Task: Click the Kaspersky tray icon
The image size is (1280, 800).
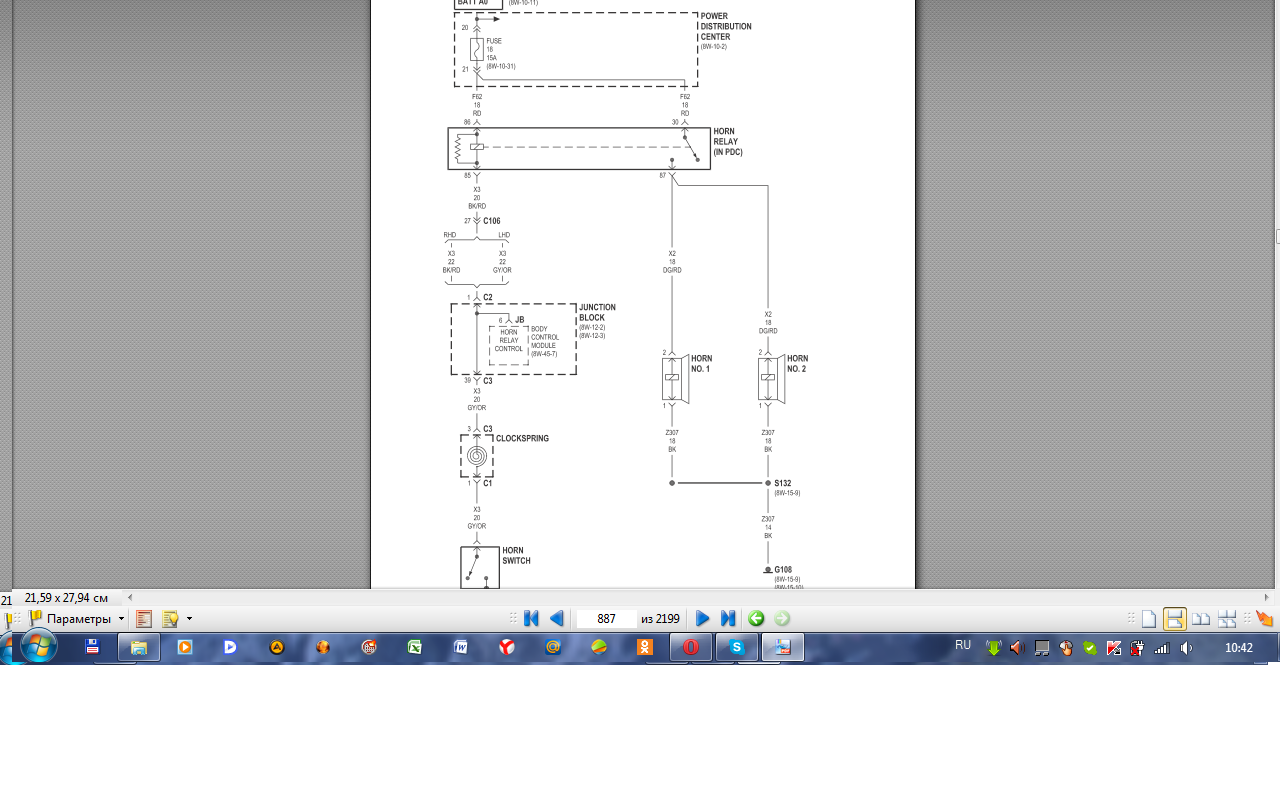Action: point(1113,648)
